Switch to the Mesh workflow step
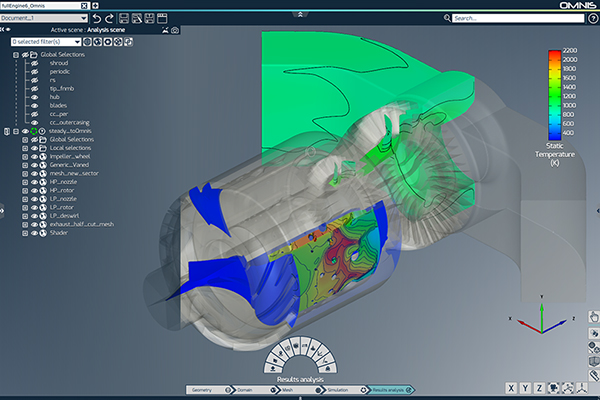 point(299,390)
